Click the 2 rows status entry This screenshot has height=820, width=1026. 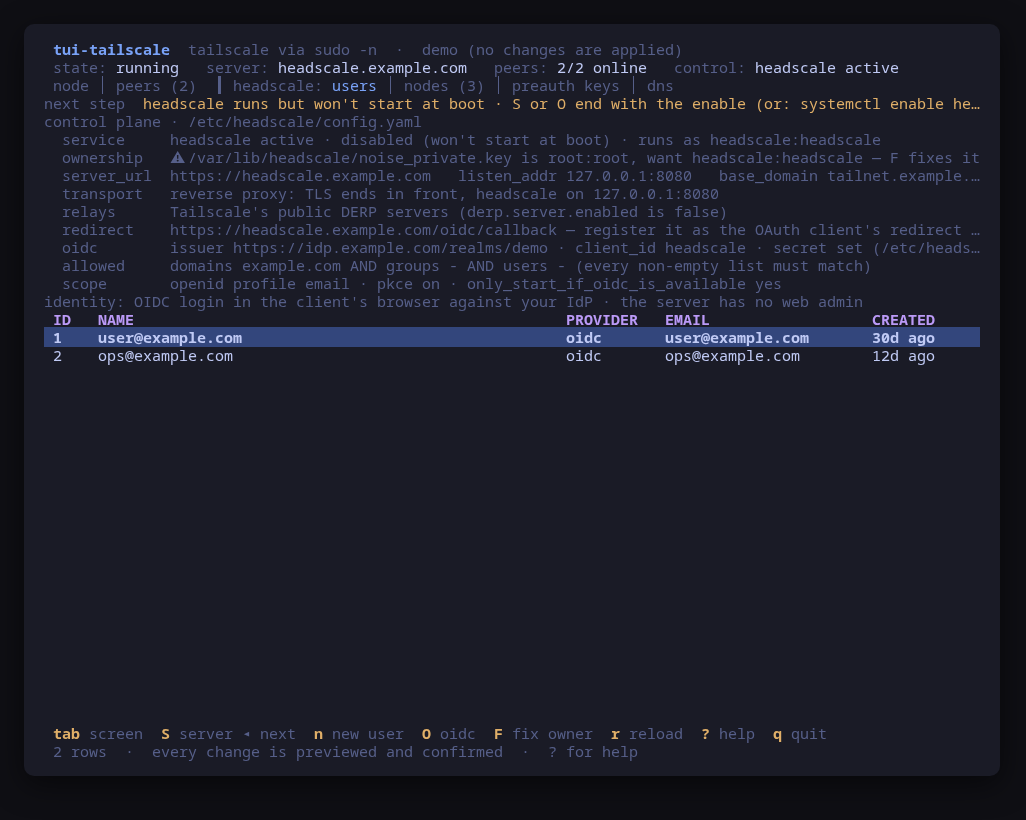tap(79, 752)
